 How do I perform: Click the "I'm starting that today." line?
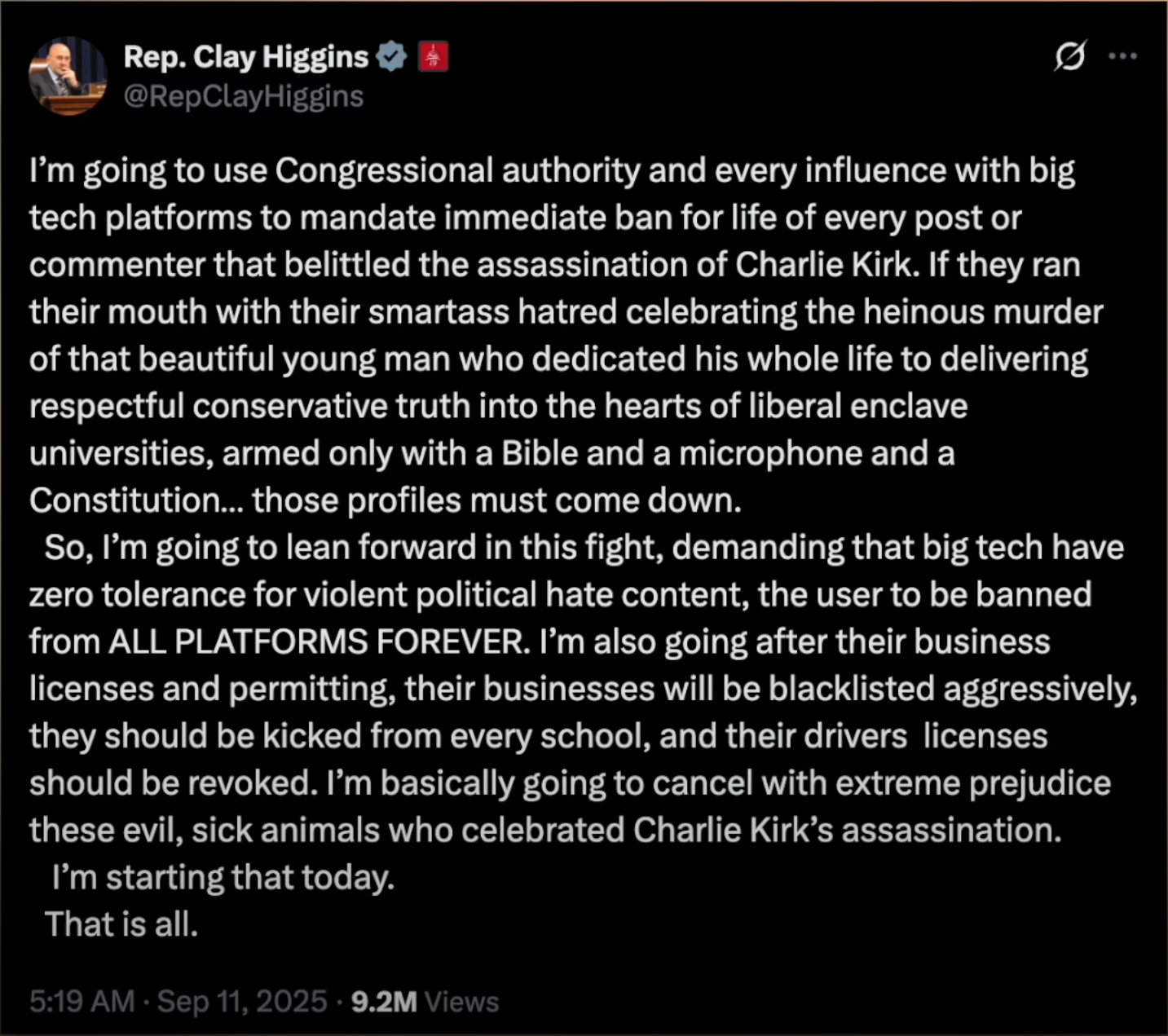click(x=223, y=878)
